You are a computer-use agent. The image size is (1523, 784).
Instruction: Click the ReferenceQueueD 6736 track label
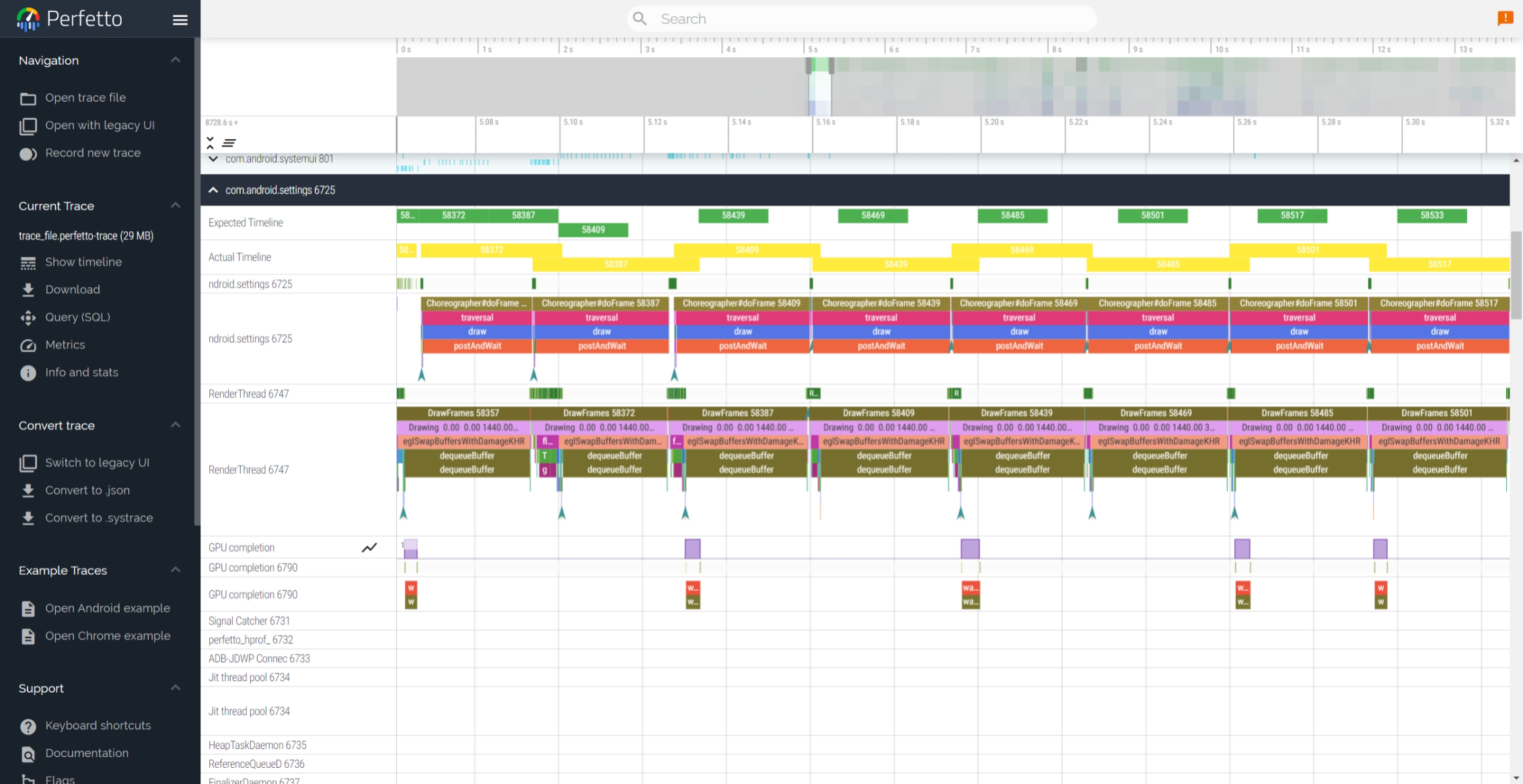[x=256, y=764]
